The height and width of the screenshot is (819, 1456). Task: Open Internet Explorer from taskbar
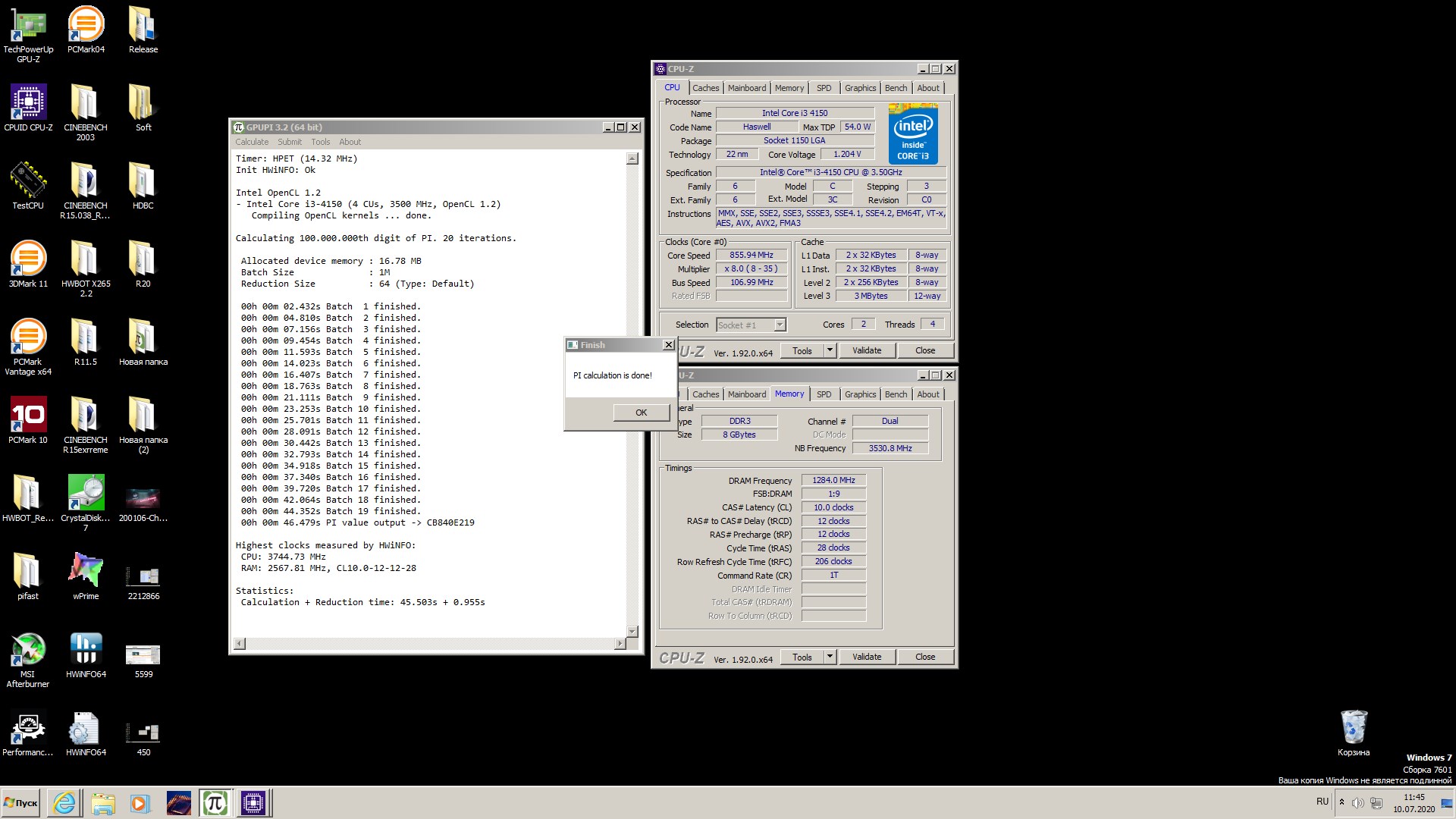(x=64, y=802)
